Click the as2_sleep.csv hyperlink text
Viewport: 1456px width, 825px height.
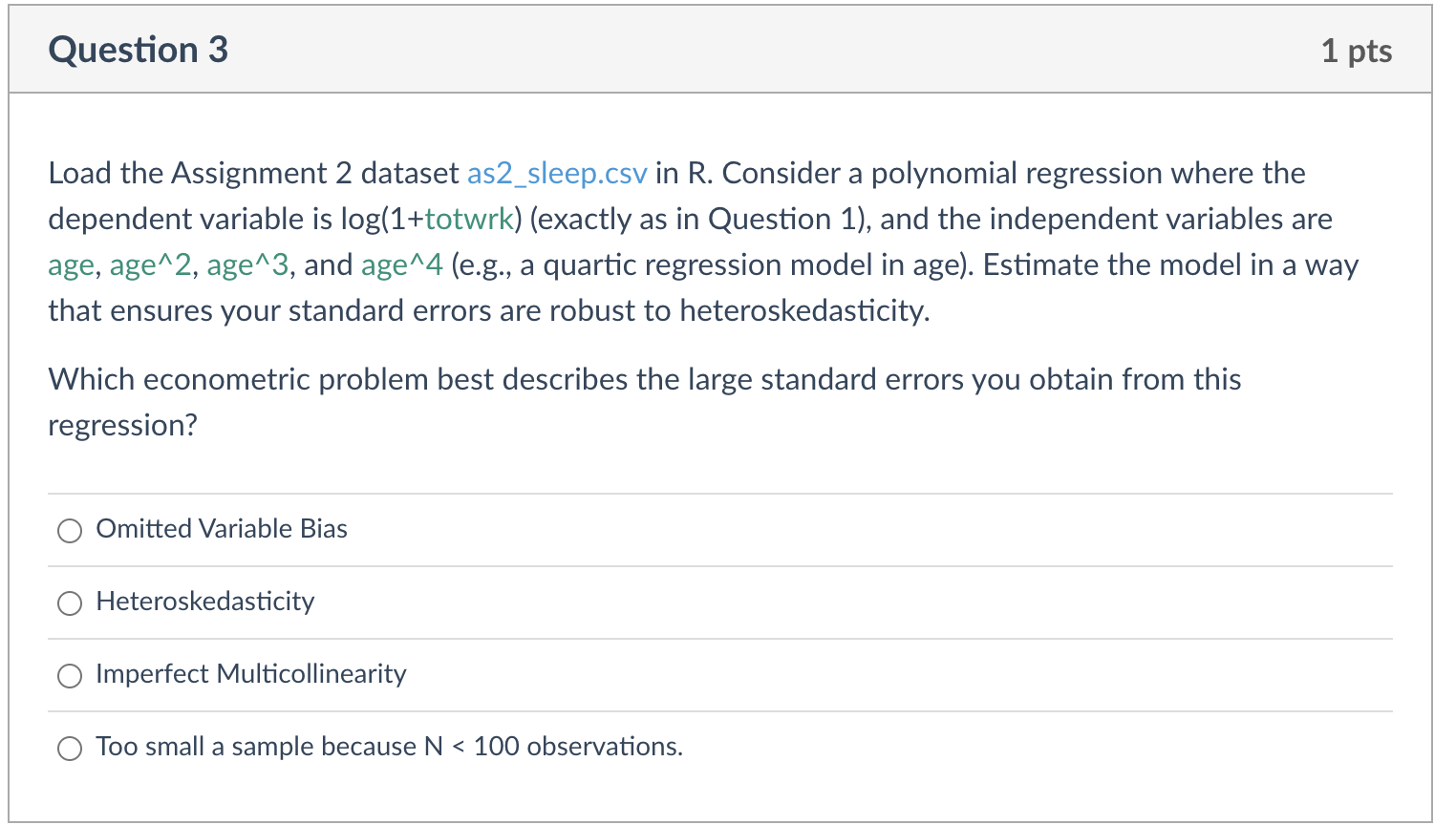[x=557, y=174]
